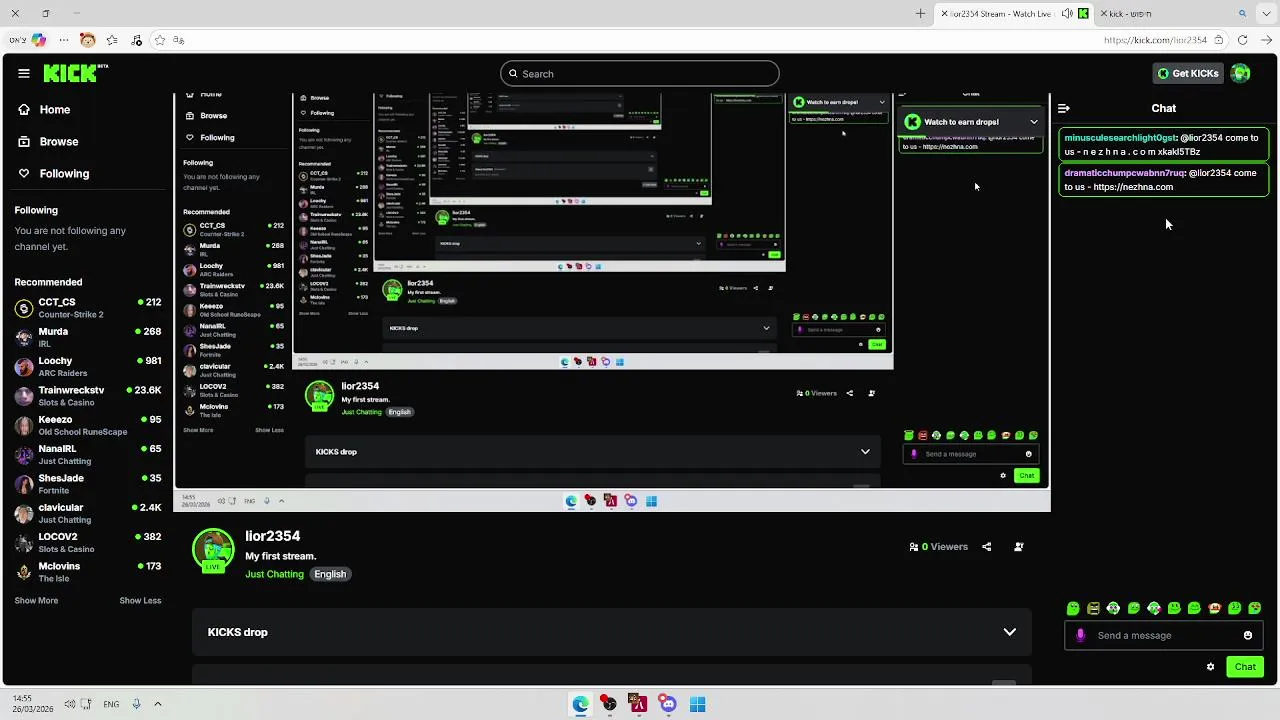1280x720 pixels.
Task: Open clavicular recommended channel
Action: click(88, 513)
